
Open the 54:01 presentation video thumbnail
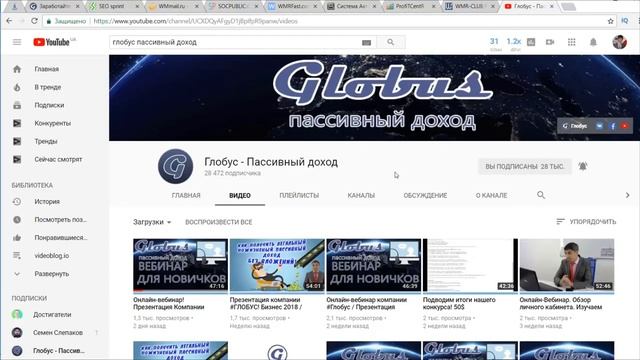(x=277, y=265)
